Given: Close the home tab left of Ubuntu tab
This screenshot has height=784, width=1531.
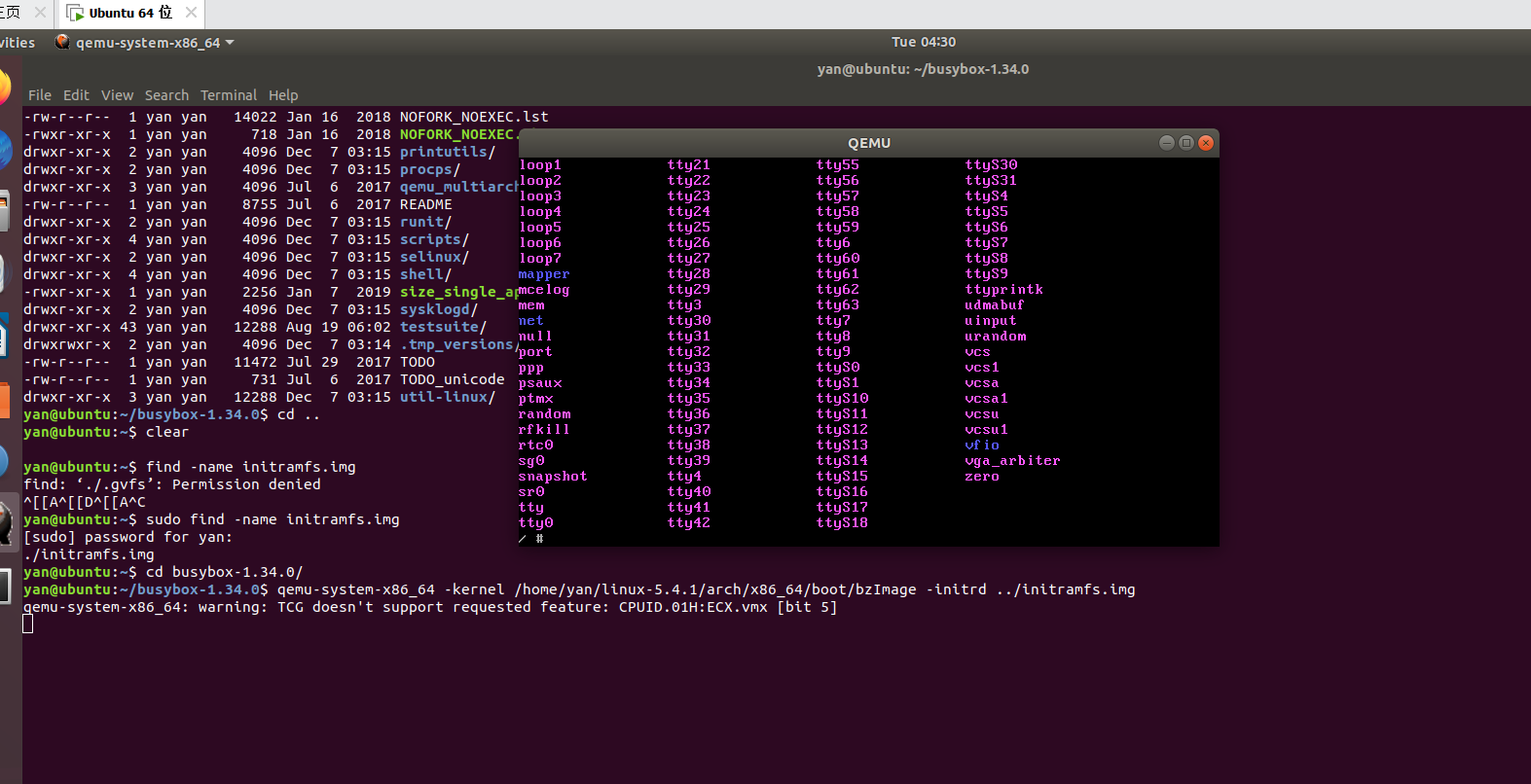Looking at the screenshot, I should coord(40,13).
